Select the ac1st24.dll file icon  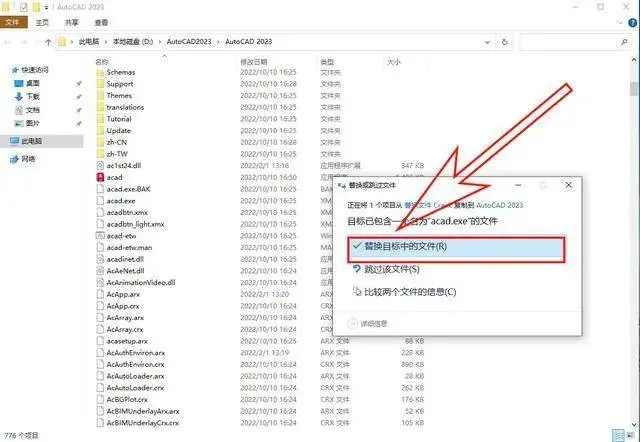click(x=100, y=165)
